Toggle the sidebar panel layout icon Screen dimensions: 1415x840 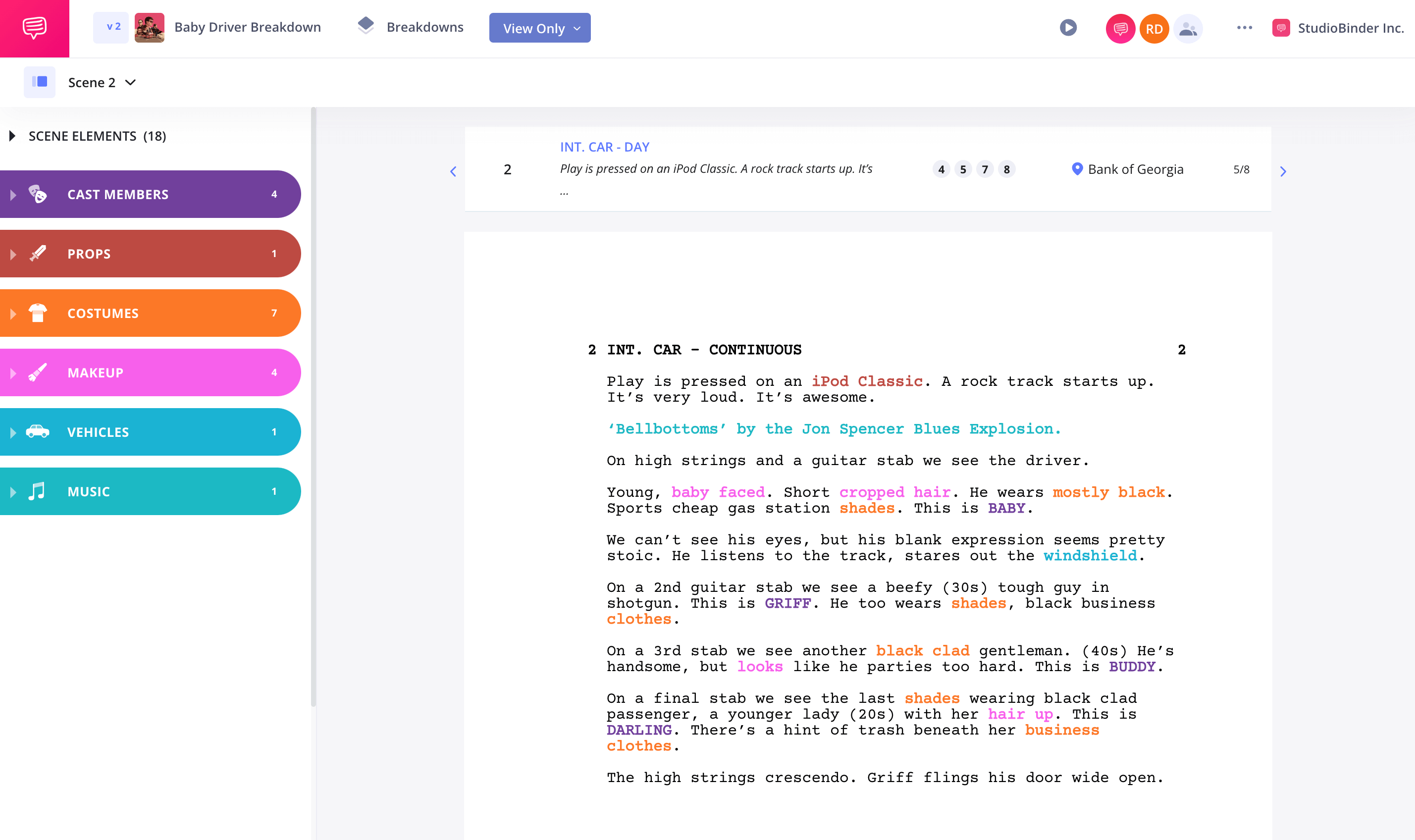tap(40, 82)
